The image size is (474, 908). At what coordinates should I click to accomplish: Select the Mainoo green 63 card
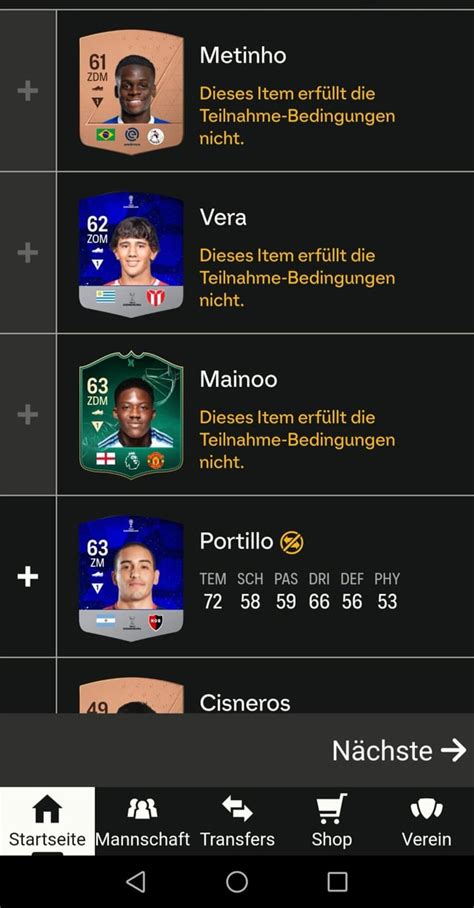pos(131,415)
